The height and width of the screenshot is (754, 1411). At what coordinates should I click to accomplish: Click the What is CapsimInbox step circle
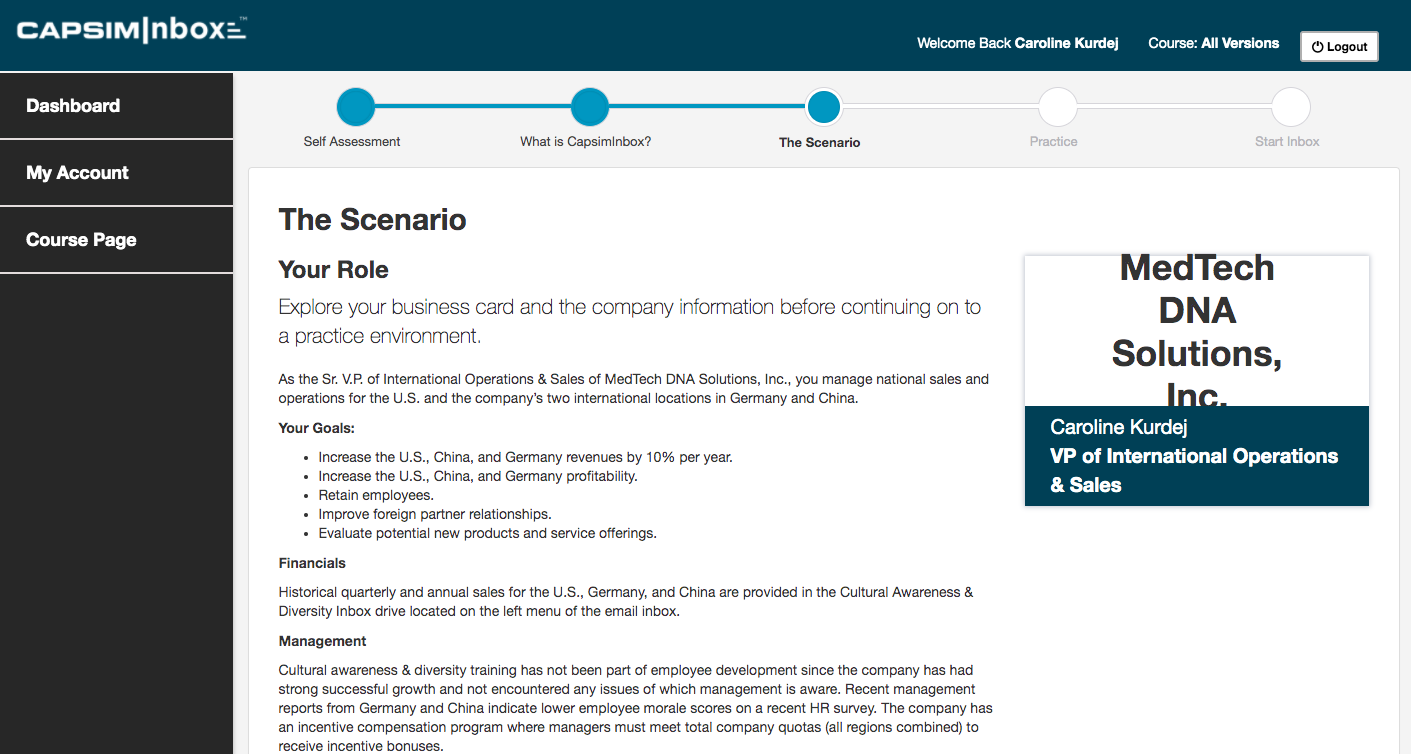(589, 106)
